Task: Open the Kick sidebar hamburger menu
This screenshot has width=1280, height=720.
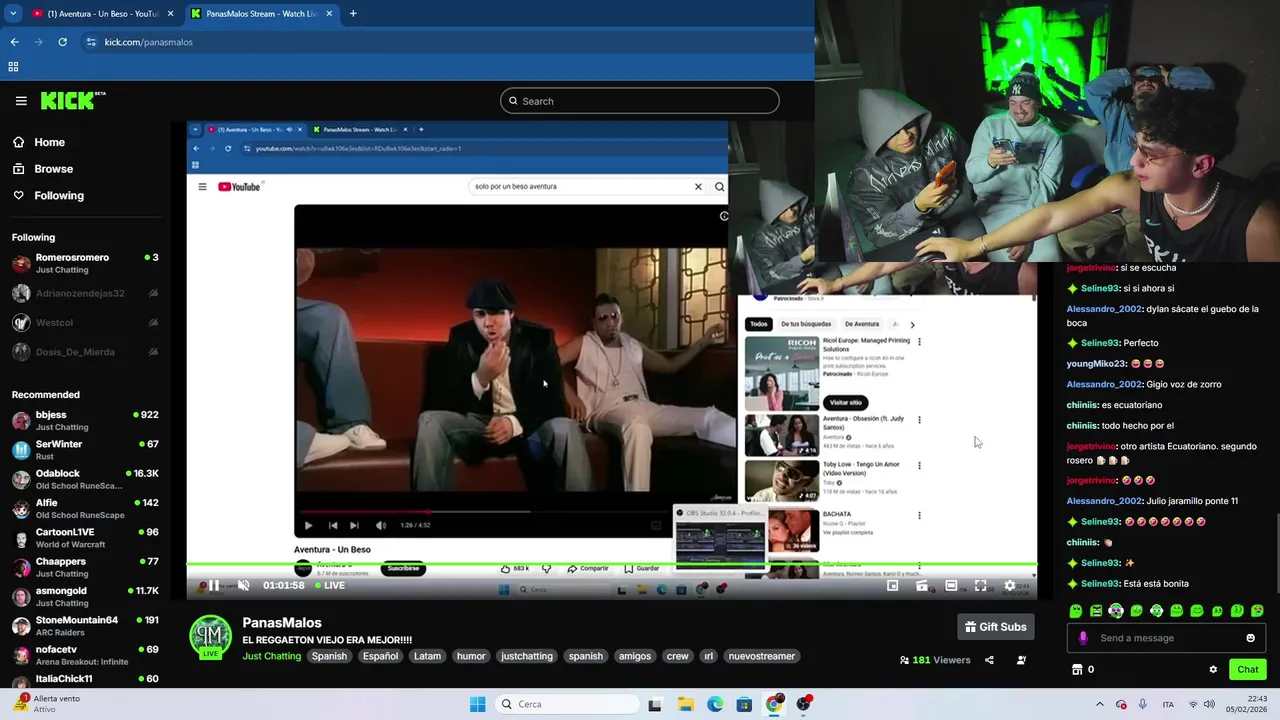Action: 21,101
